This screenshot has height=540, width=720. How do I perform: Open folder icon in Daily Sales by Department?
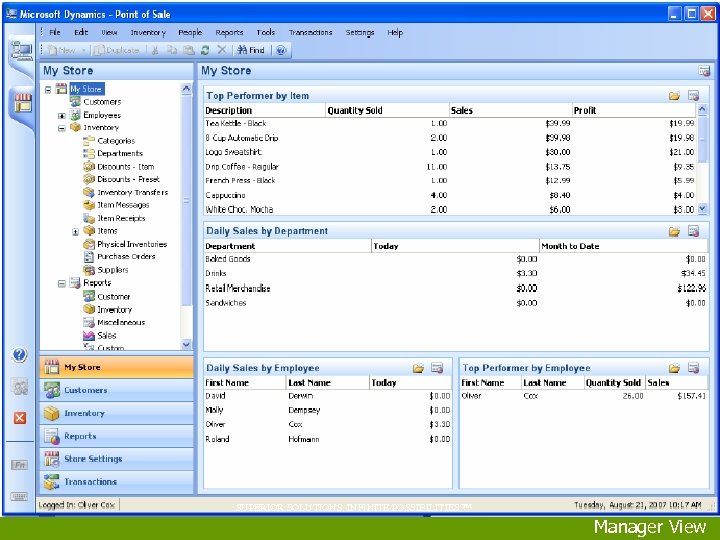674,231
